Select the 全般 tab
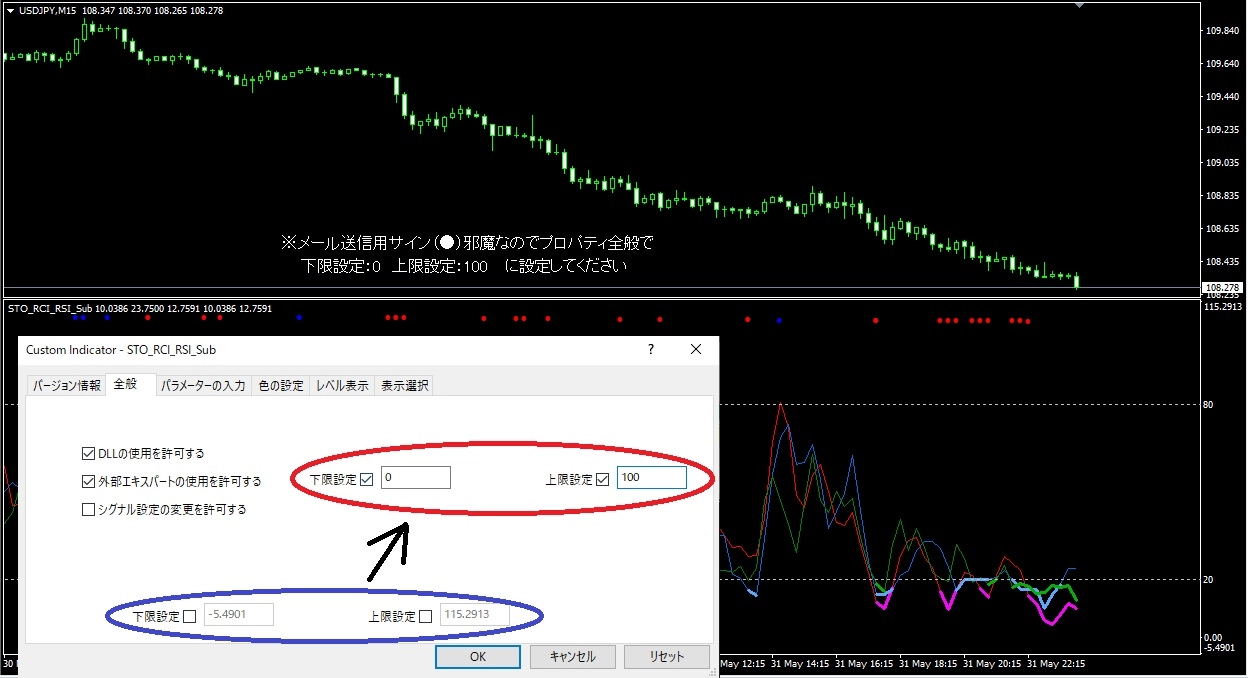Image resolution: width=1248 pixels, height=678 pixels. [x=130, y=384]
